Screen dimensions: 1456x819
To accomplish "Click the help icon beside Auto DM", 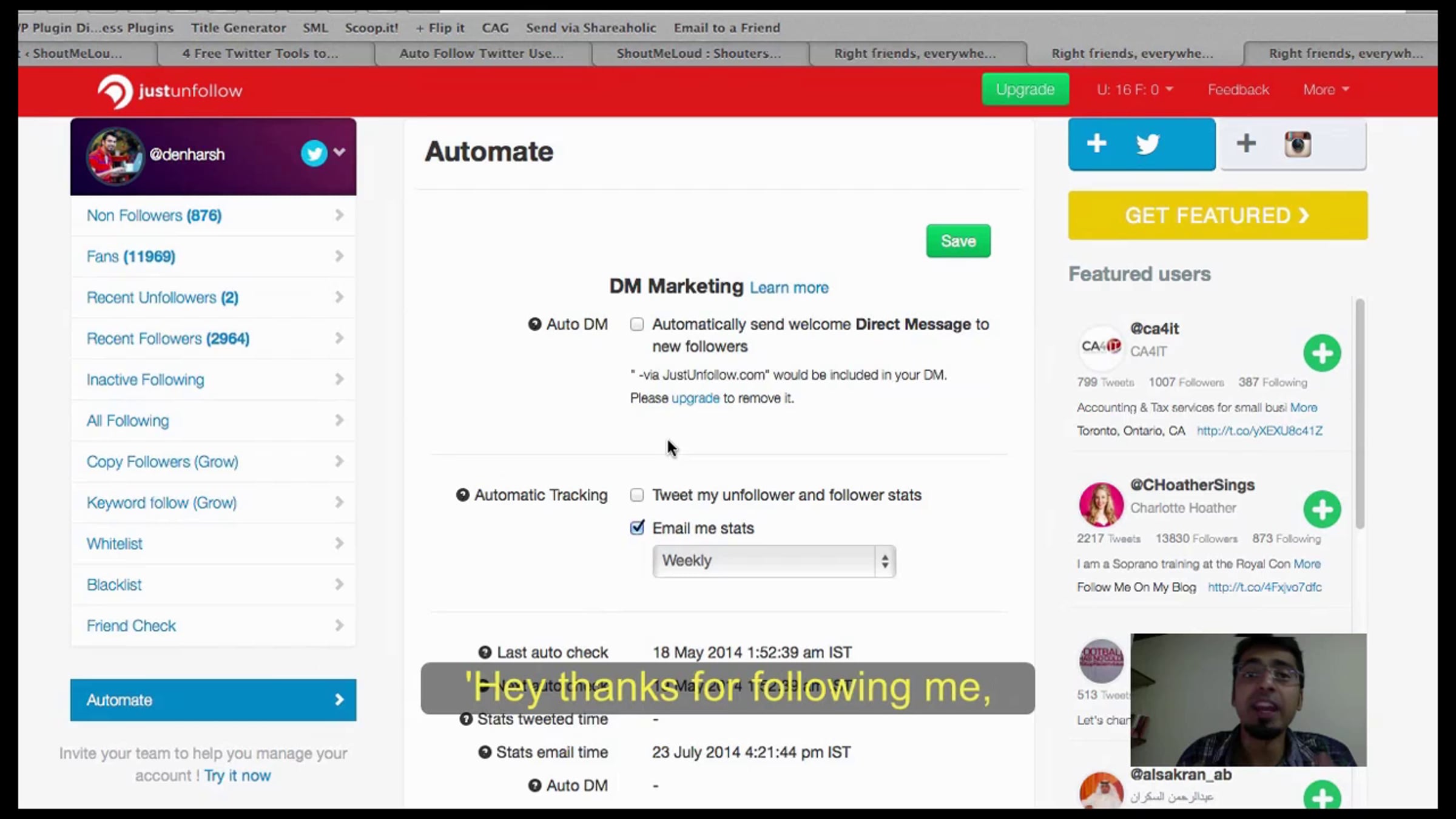I will (x=534, y=325).
